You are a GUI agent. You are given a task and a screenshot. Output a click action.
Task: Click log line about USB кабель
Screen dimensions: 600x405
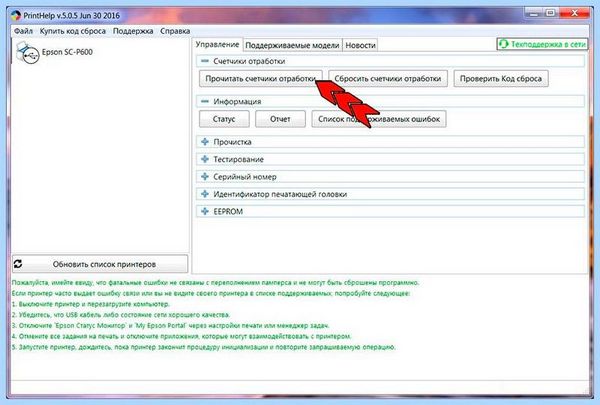[121, 315]
